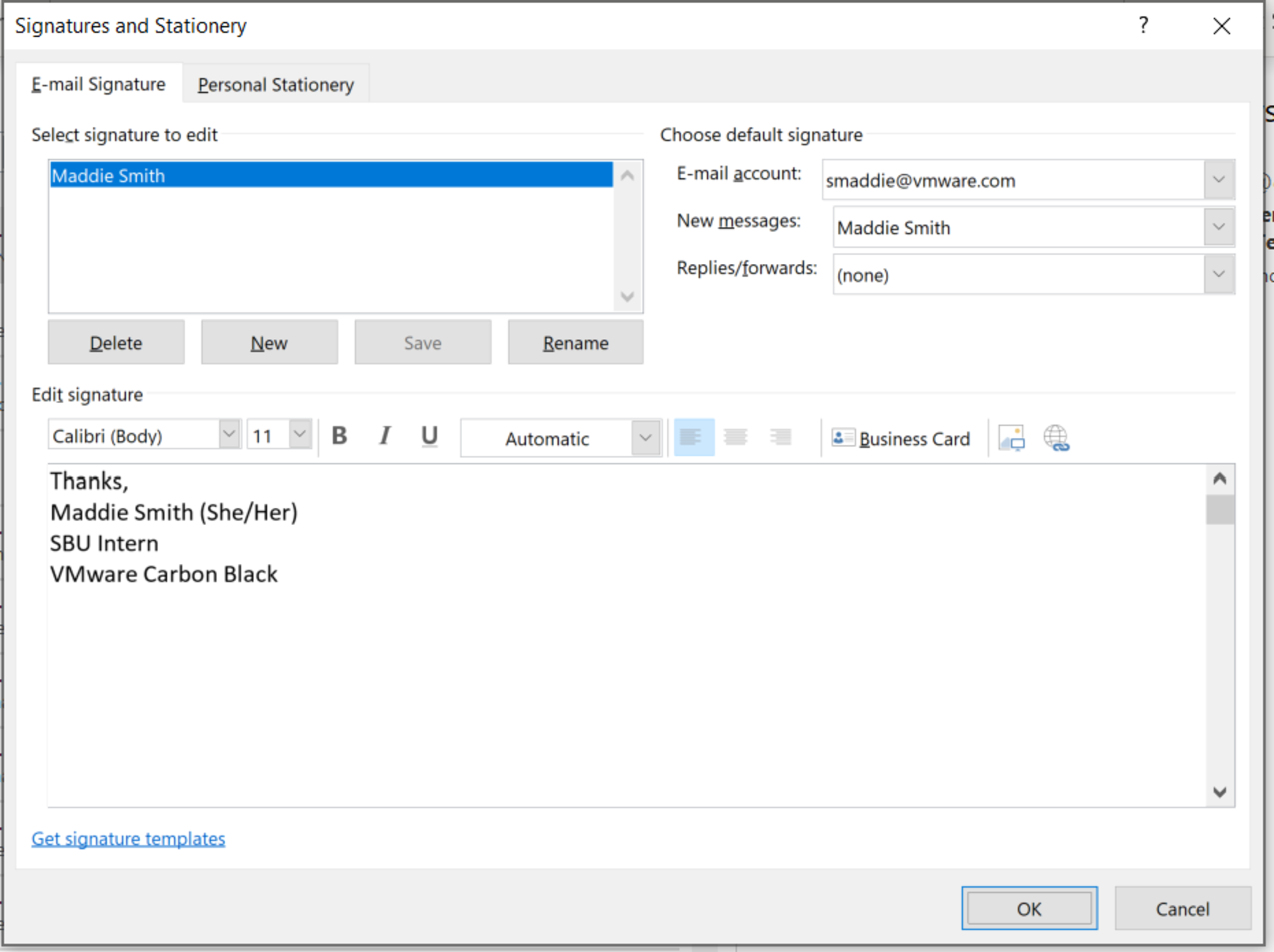Open font size 11 dropdown
Viewport: 1274px width, 952px height.
click(x=300, y=434)
